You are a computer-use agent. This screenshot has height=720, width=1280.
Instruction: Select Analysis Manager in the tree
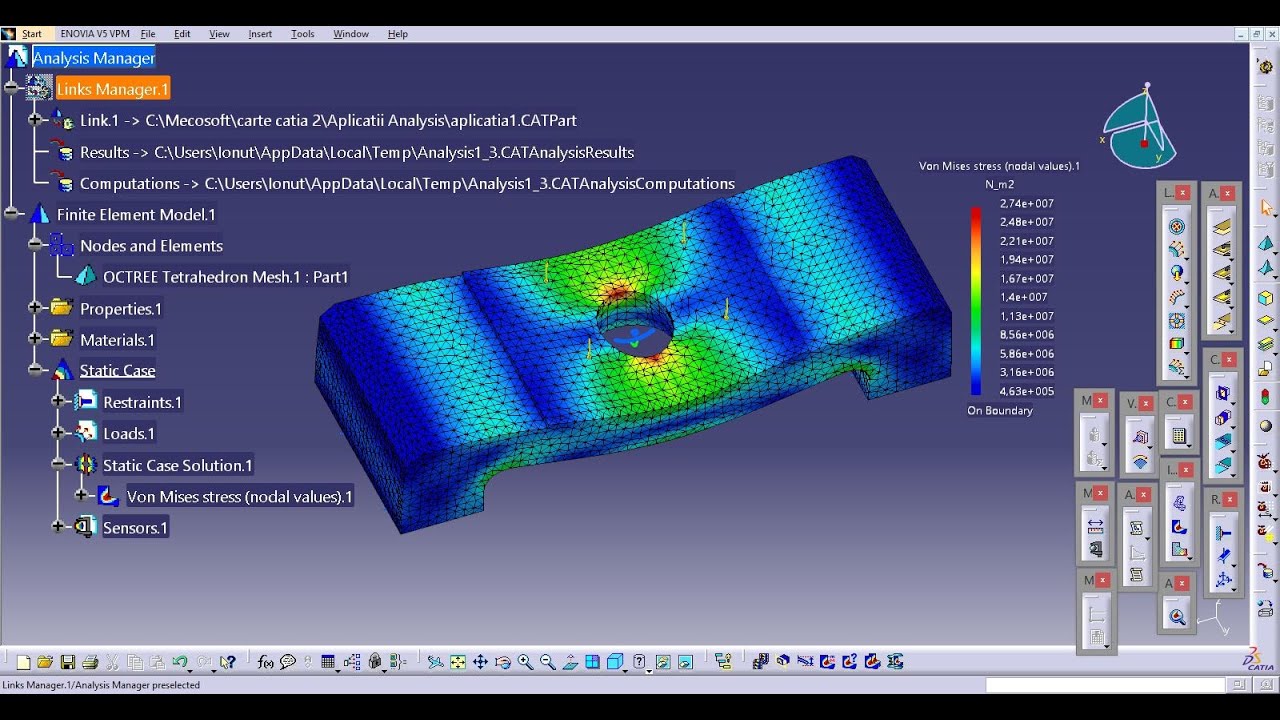[94, 58]
